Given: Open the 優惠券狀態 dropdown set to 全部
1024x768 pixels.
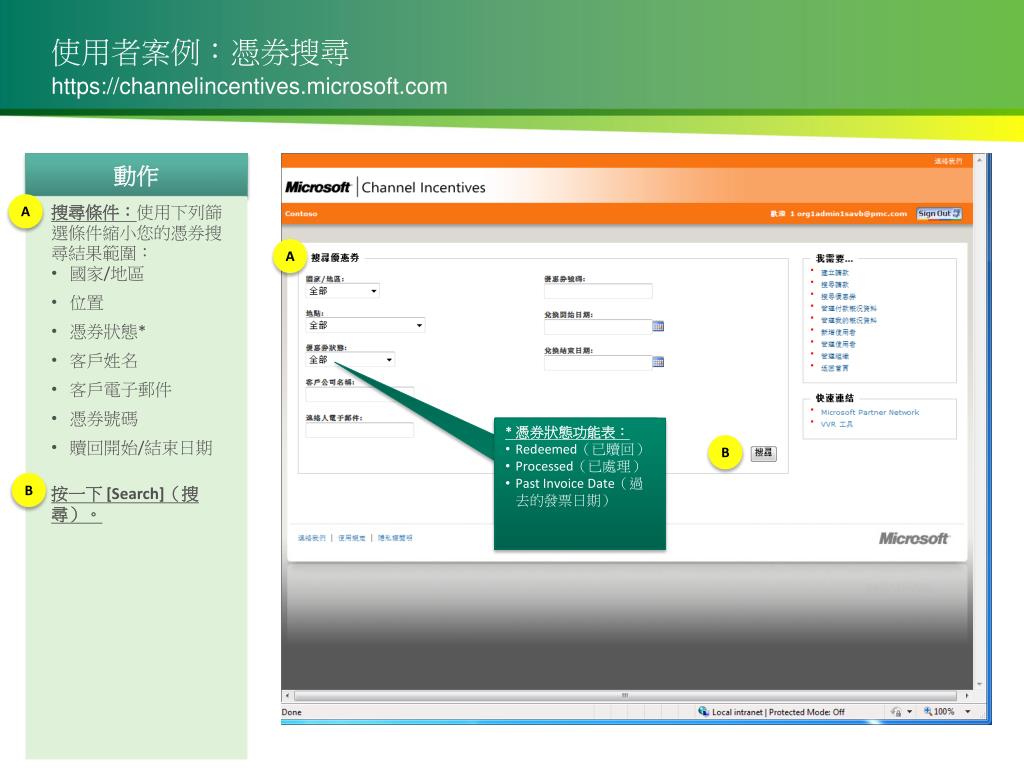Looking at the screenshot, I should coord(350,360).
